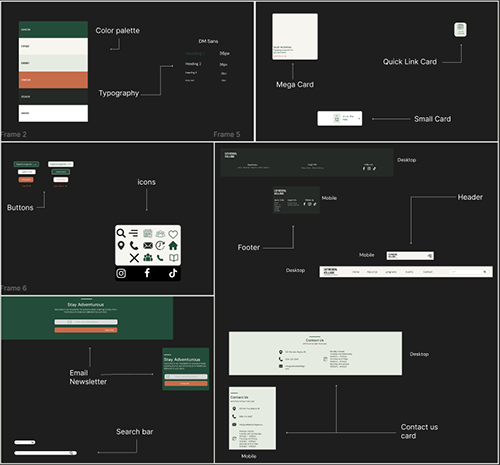Select the 'Typography' label
Screen dimensions: 500x465
click(x=119, y=93)
